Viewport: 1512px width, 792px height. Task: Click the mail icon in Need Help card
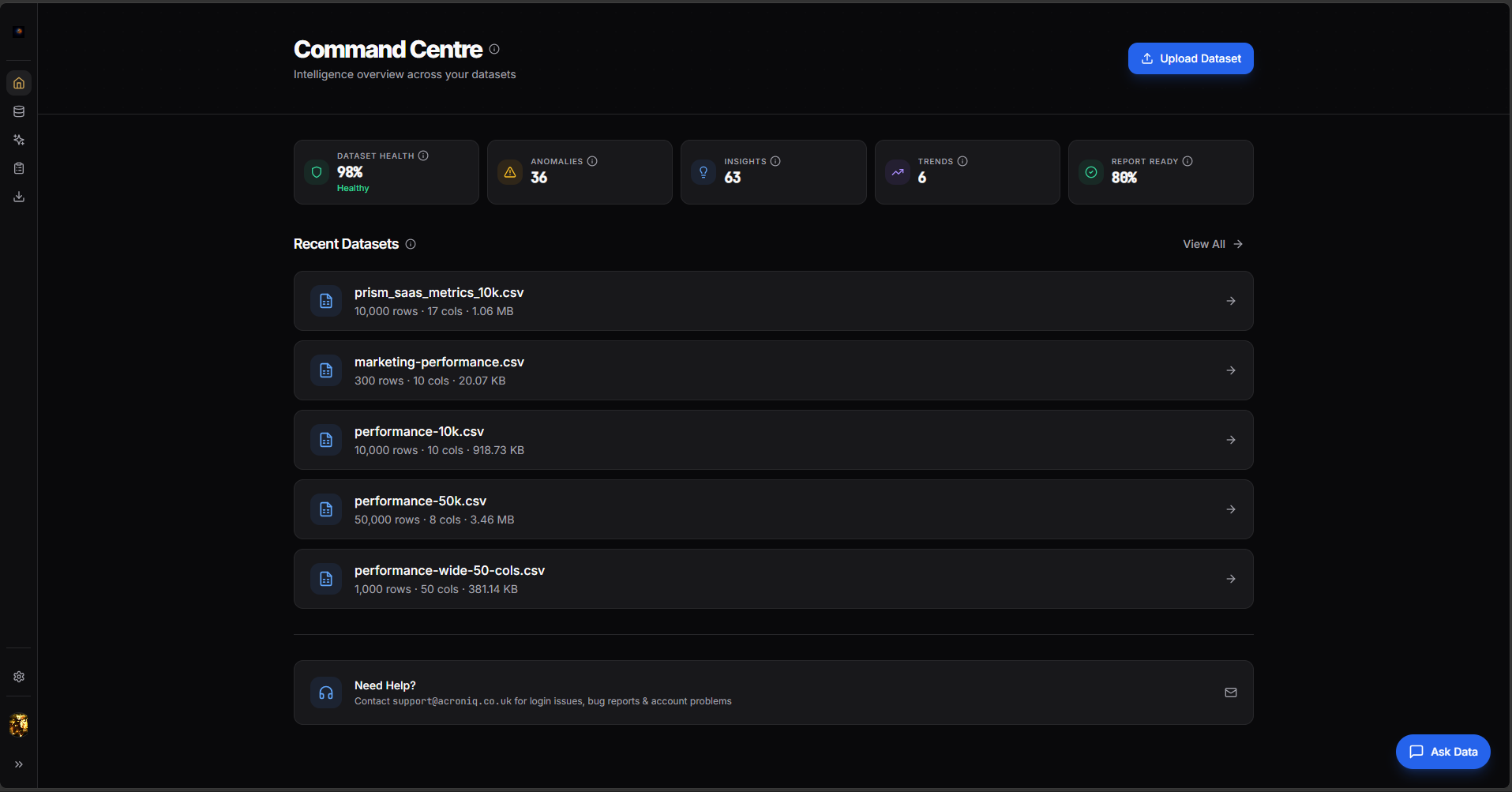pyautogui.click(x=1230, y=693)
